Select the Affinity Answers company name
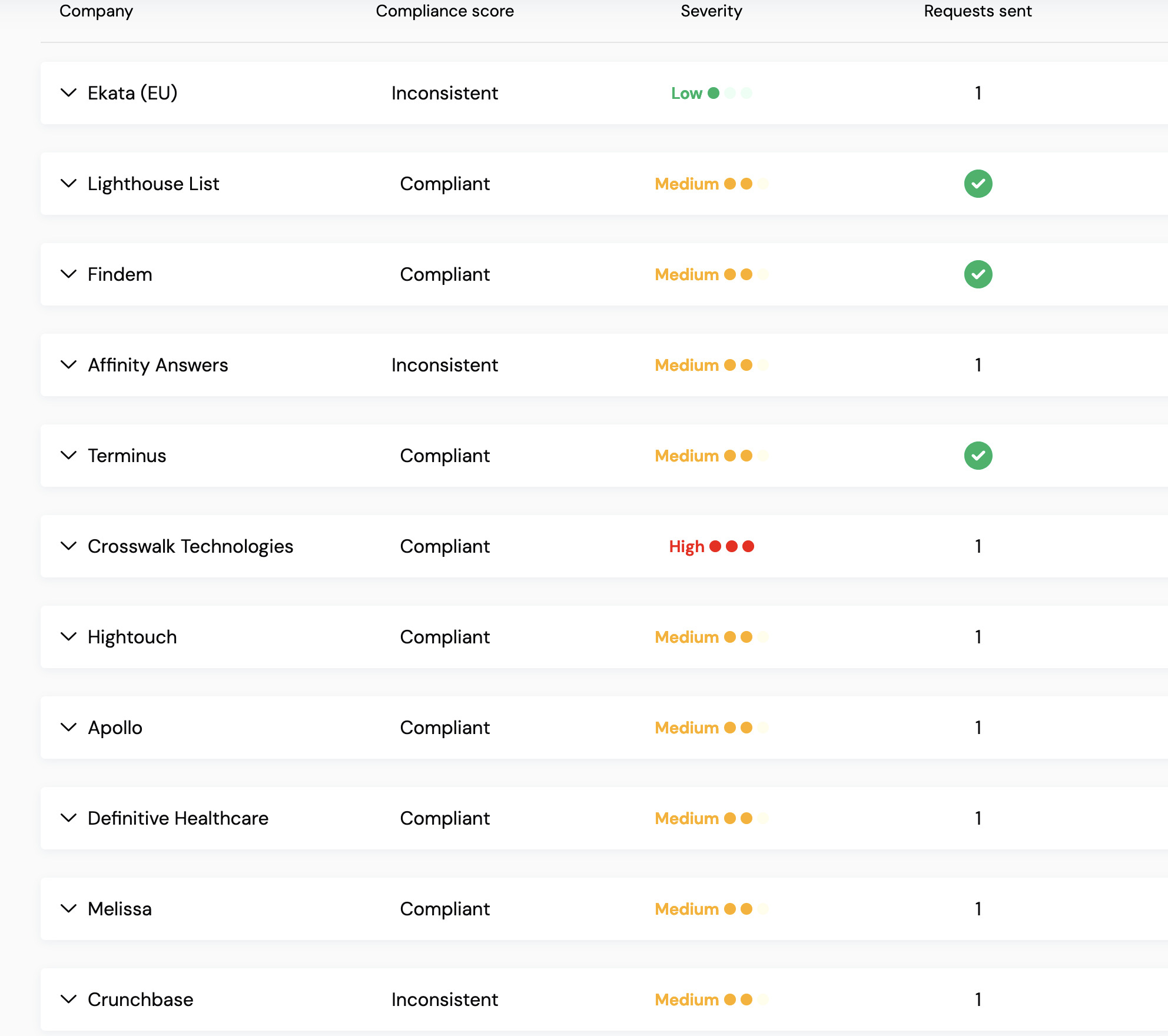1168x1036 pixels. 158,365
